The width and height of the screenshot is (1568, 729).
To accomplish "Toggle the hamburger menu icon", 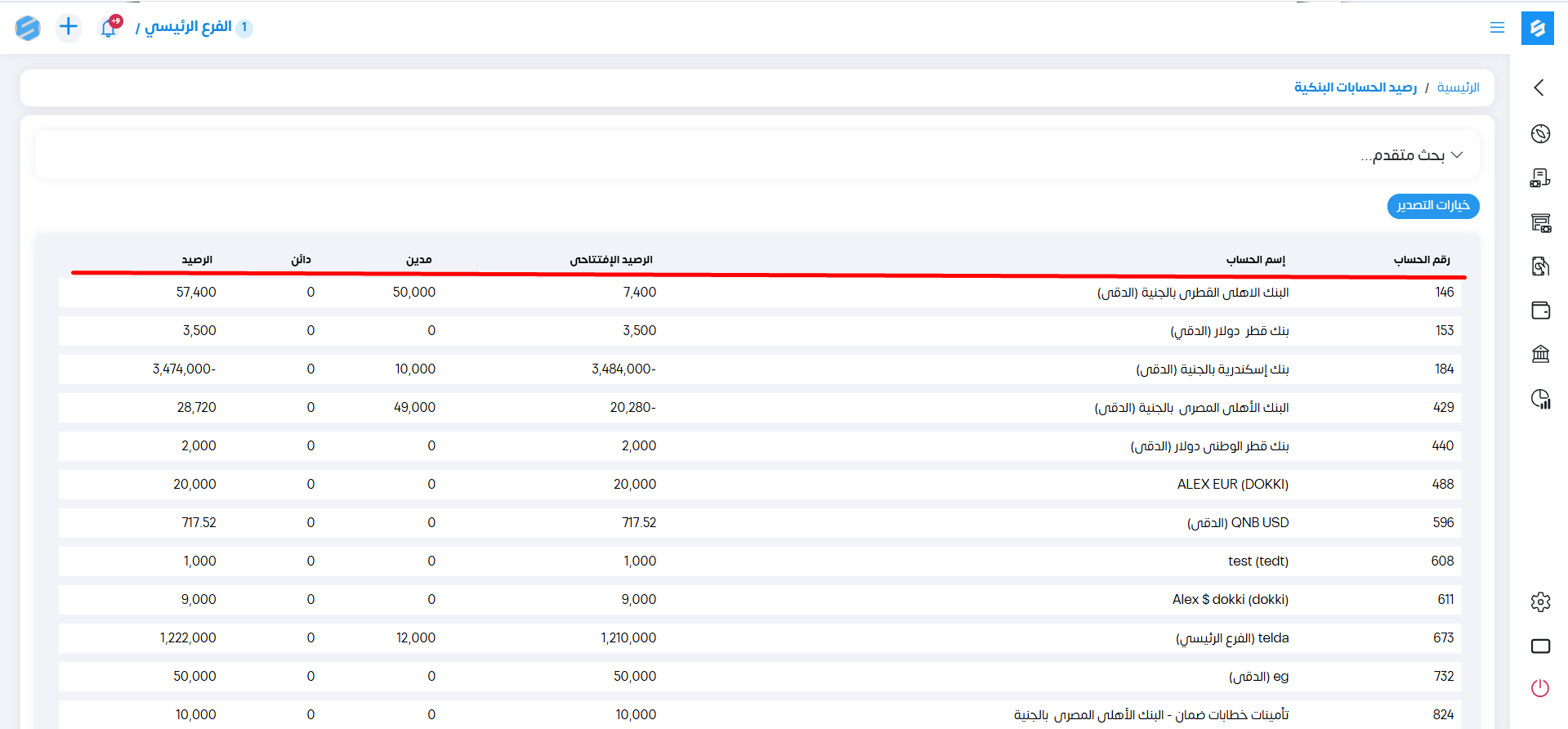I will click(x=1497, y=28).
